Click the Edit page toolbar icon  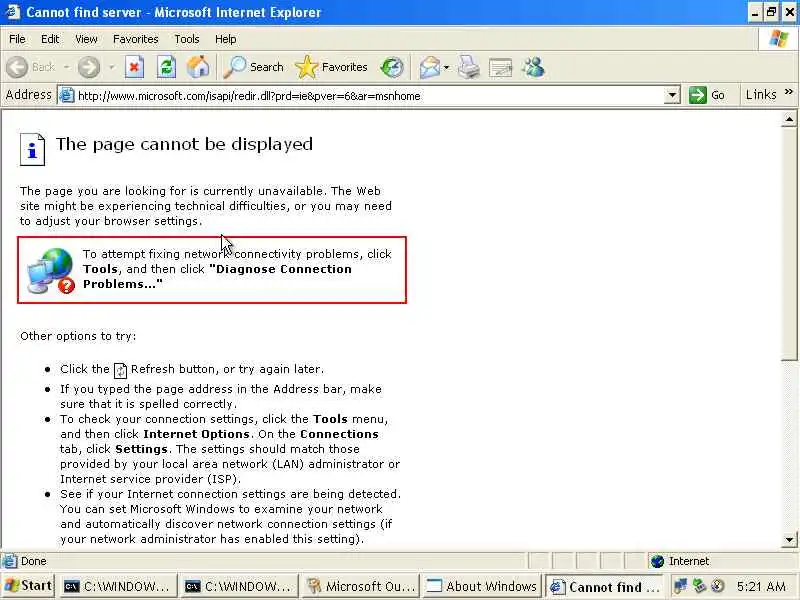click(501, 67)
